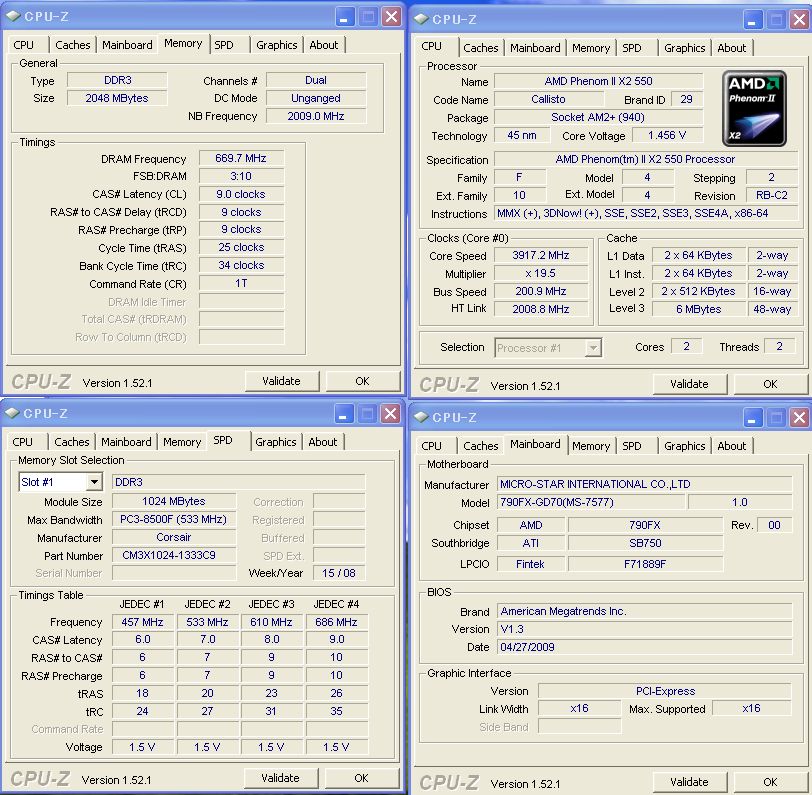Click the BIOS brand American Megatrends Inc.

pyautogui.click(x=644, y=612)
